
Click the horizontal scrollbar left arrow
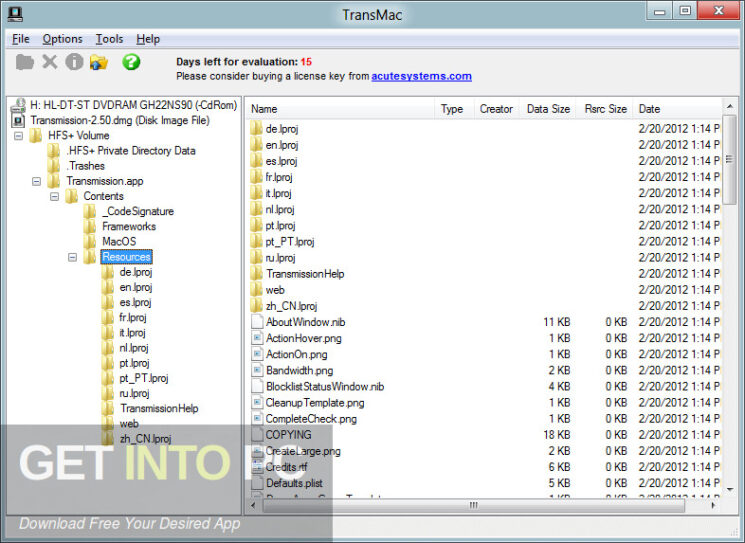[253, 505]
